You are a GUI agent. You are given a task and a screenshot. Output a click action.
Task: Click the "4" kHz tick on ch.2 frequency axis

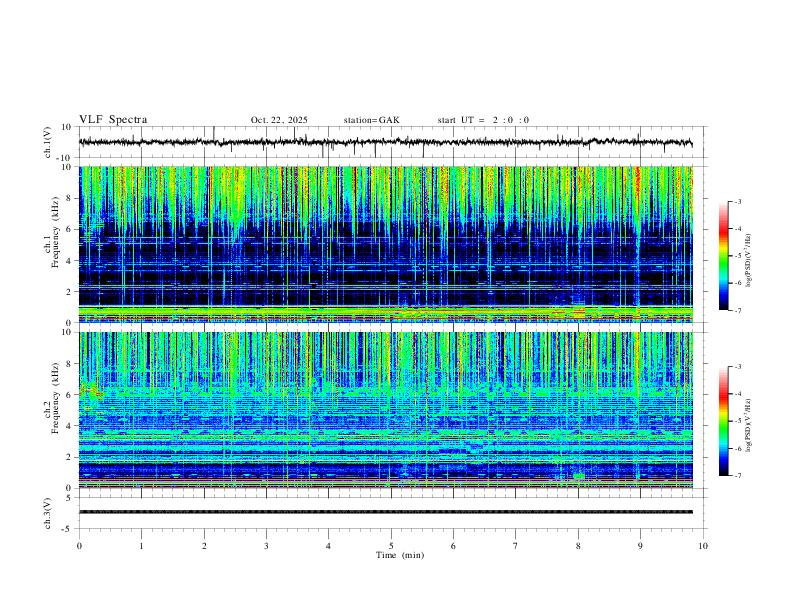click(x=70, y=426)
